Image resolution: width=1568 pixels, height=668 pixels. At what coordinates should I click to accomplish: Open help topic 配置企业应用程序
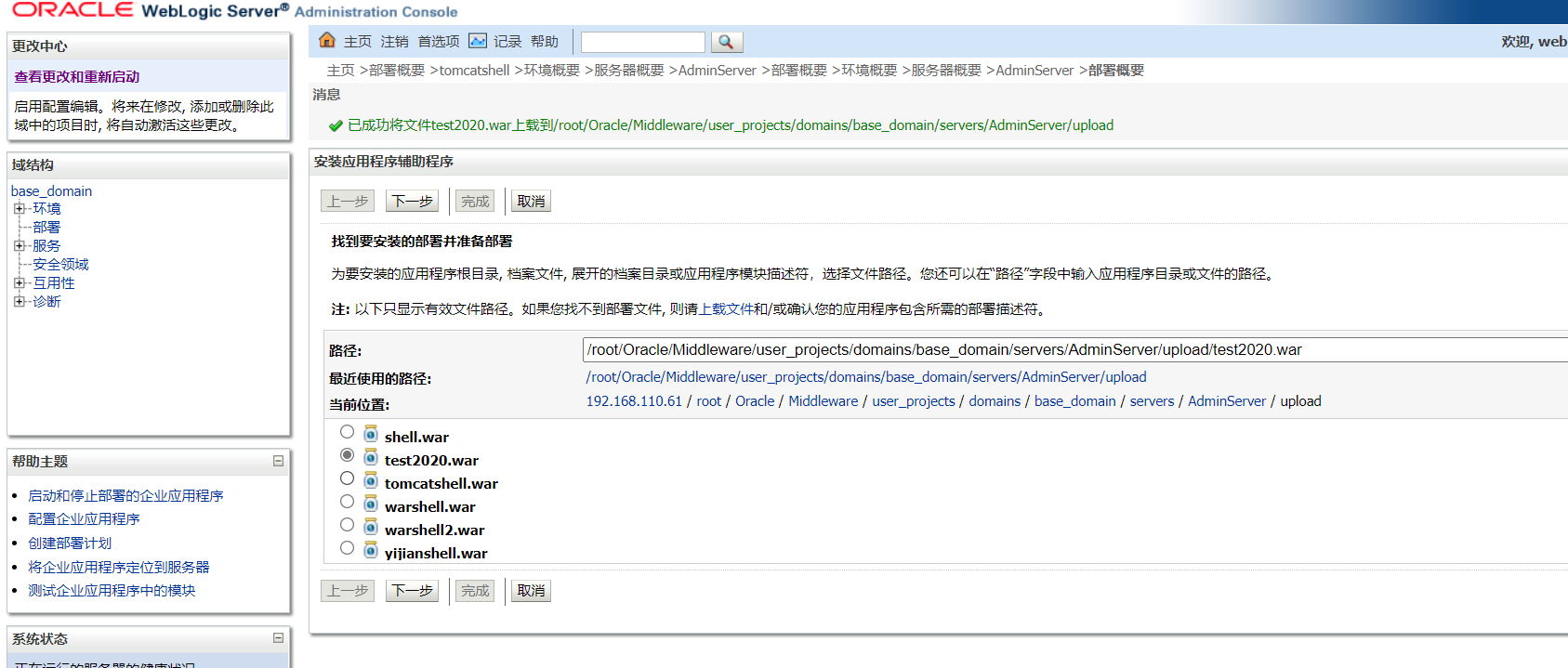pyautogui.click(x=84, y=519)
